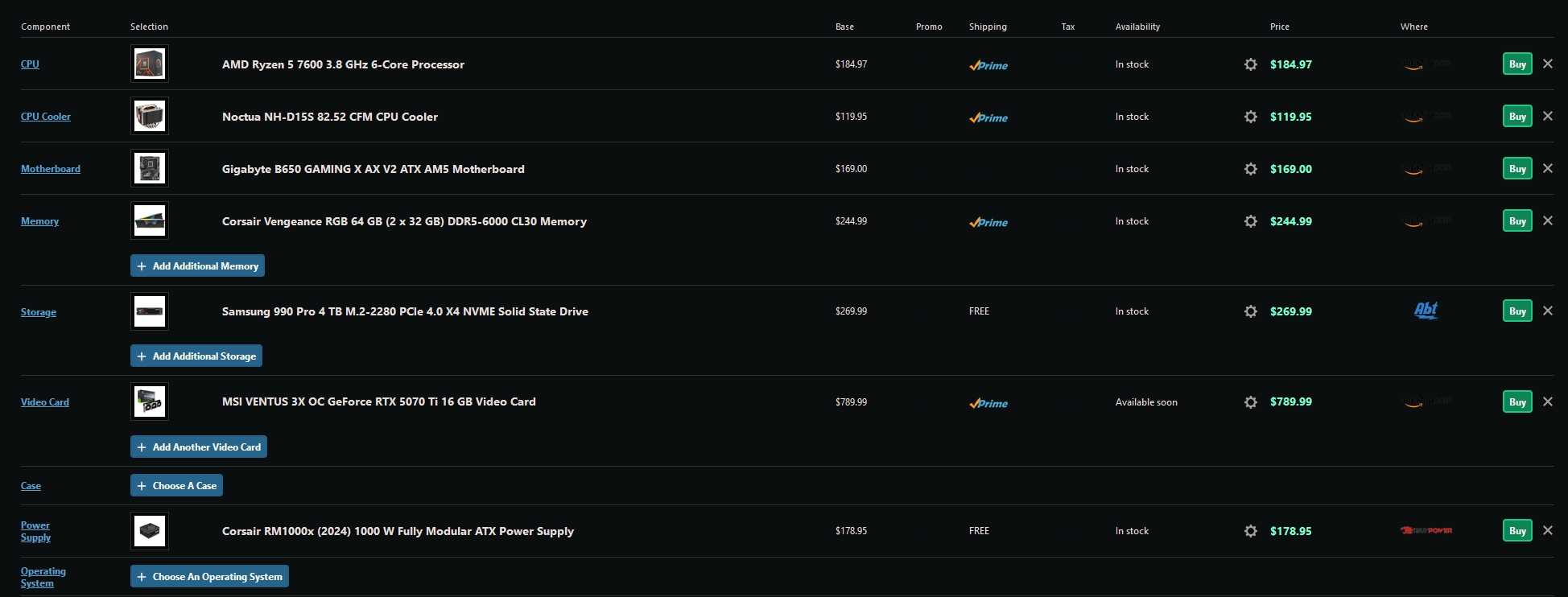The image size is (1568, 597).
Task: Buy the MSI RTX 5070 Ti card
Action: point(1517,401)
